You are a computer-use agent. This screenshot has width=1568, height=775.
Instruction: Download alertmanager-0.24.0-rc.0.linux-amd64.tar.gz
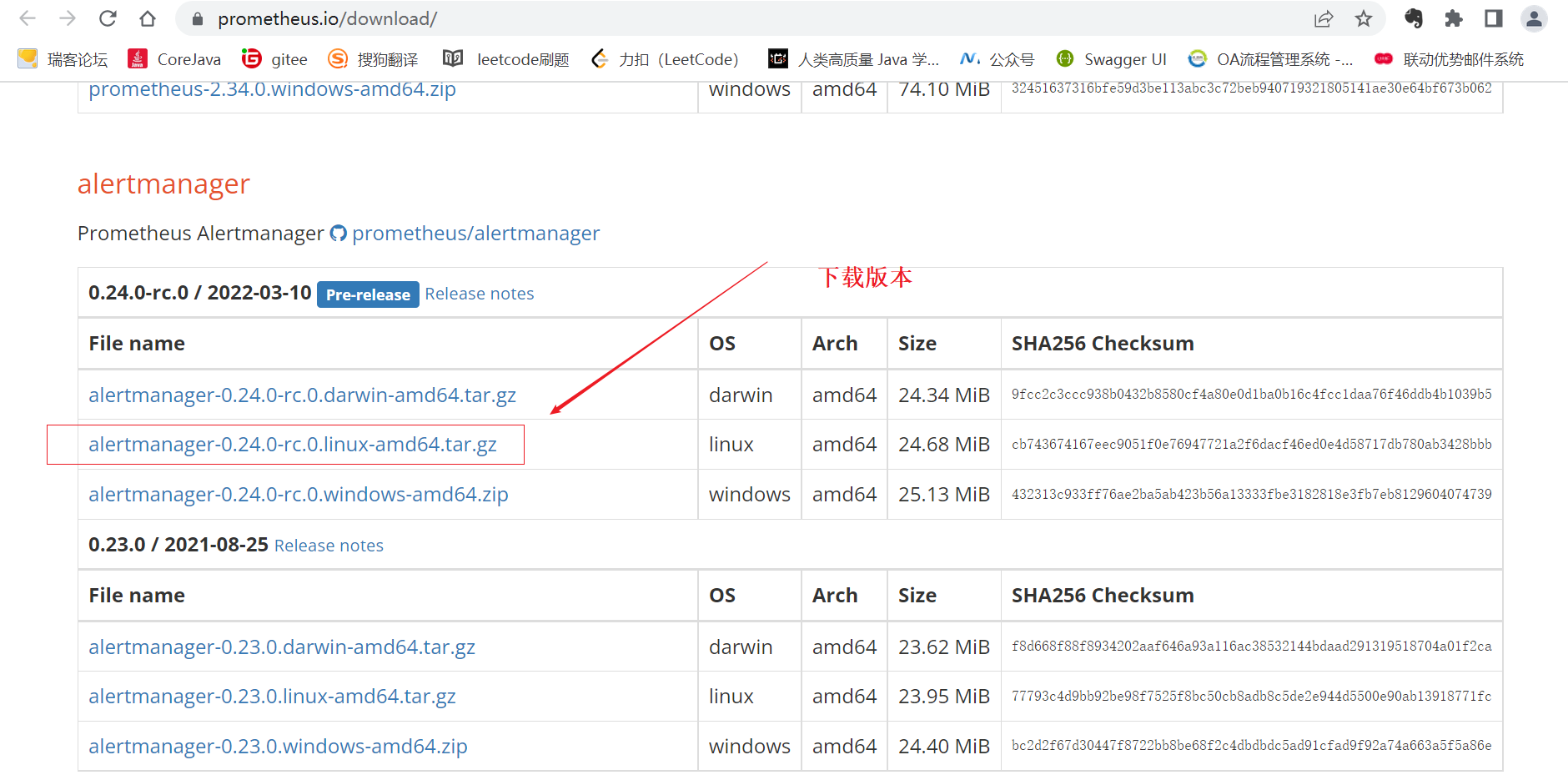pos(292,445)
